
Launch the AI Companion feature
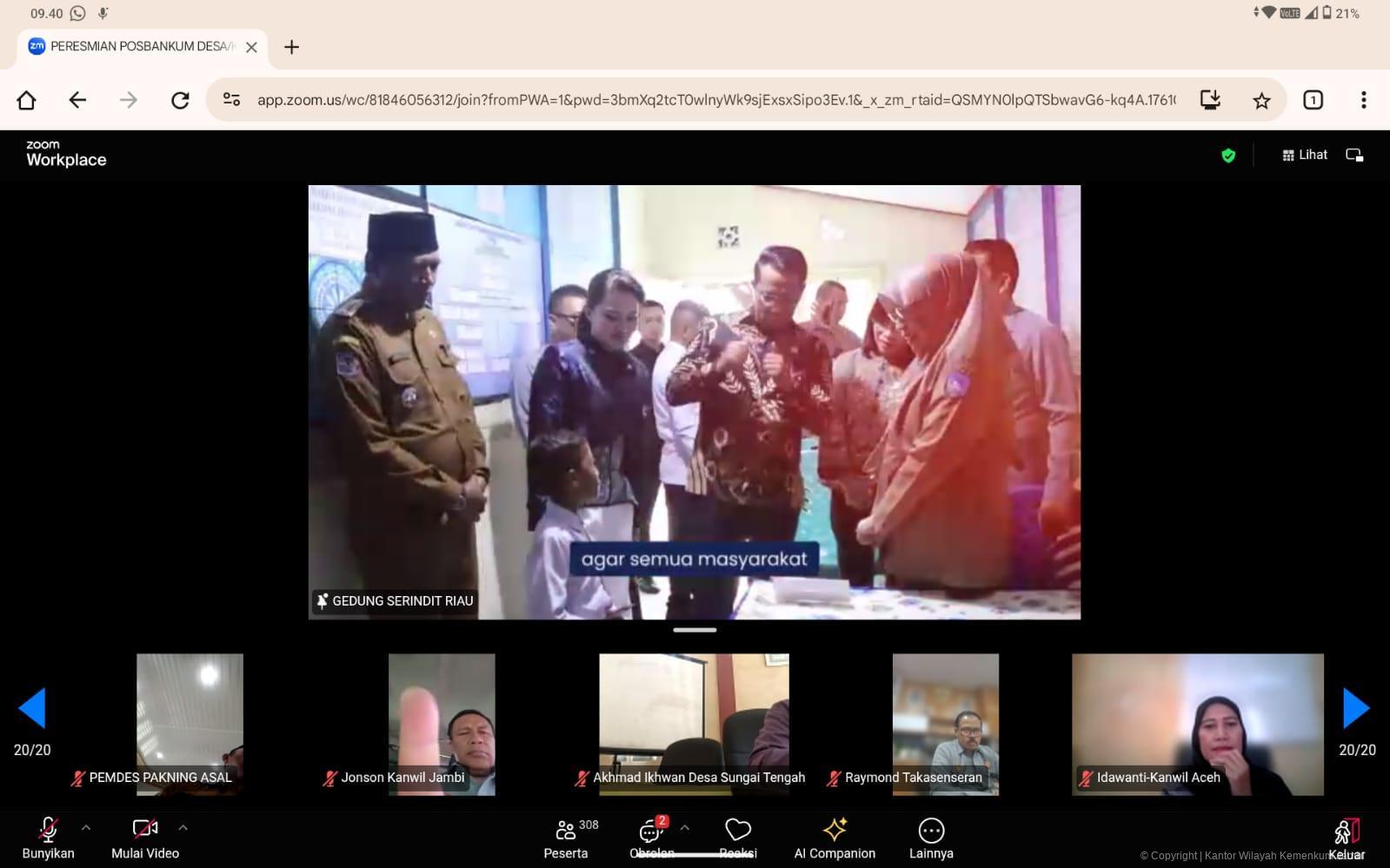click(835, 838)
